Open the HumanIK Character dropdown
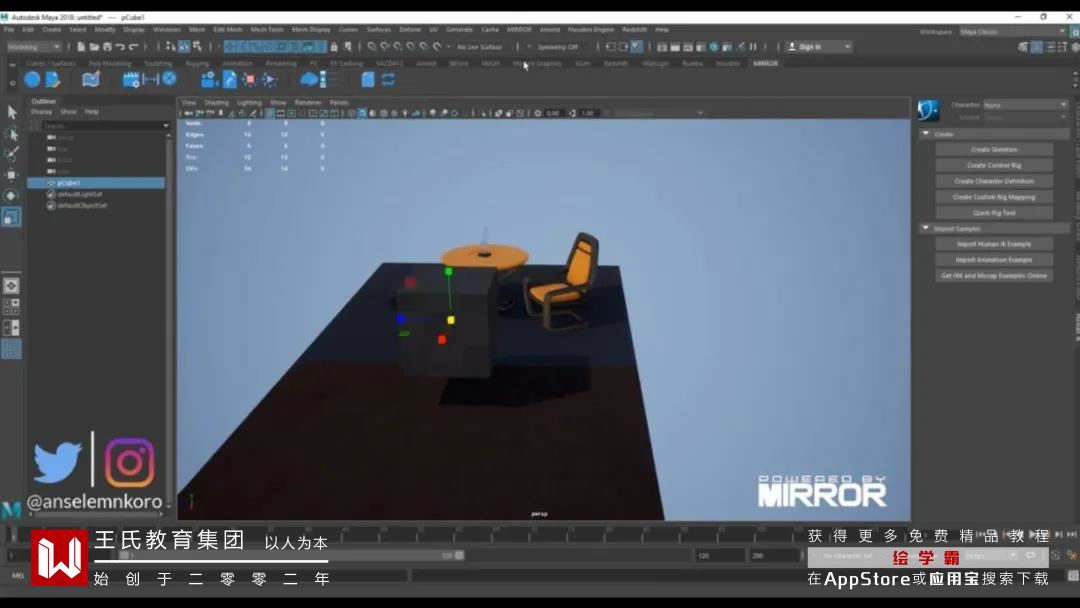 (x=1026, y=105)
